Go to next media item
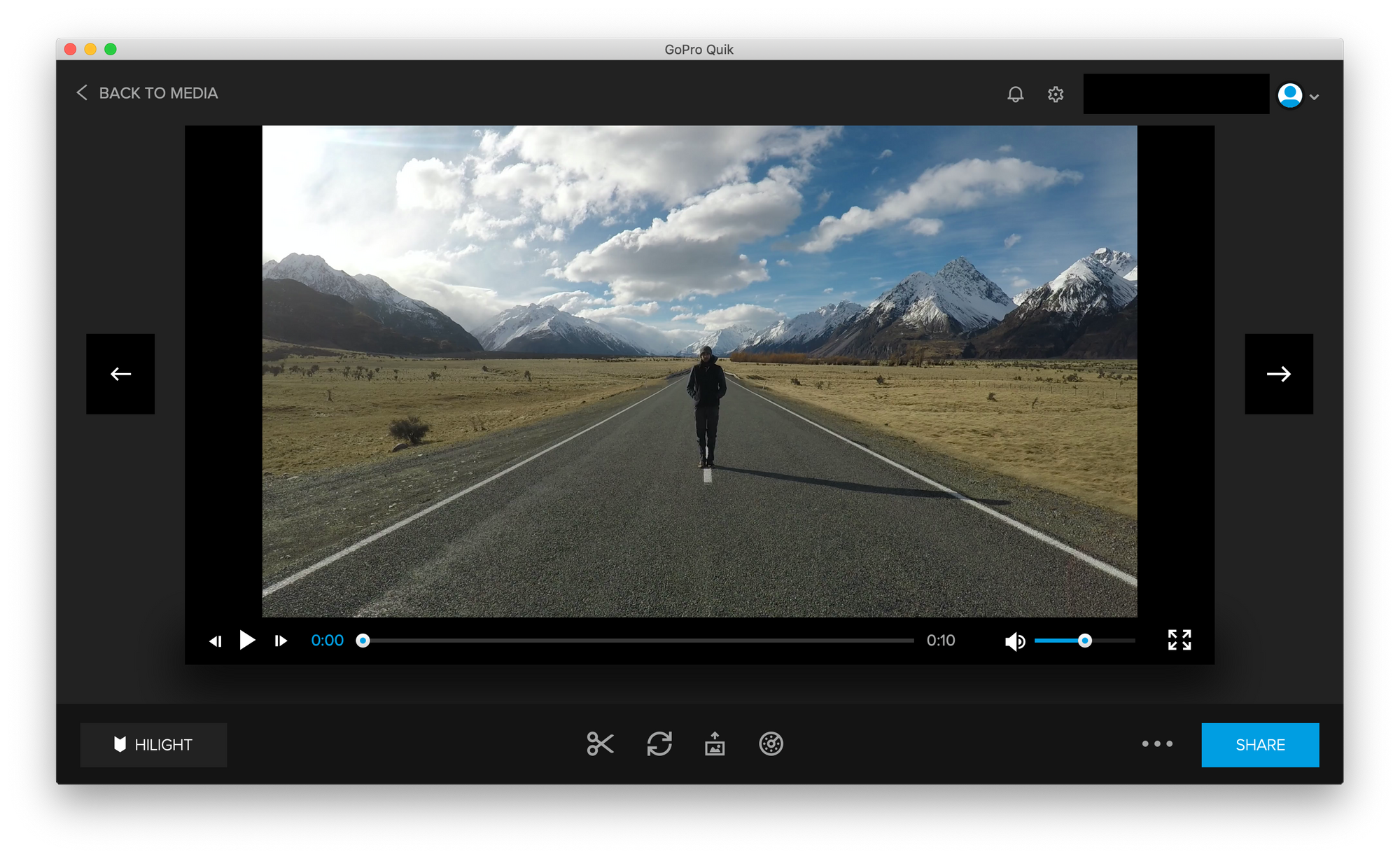 tap(1279, 374)
